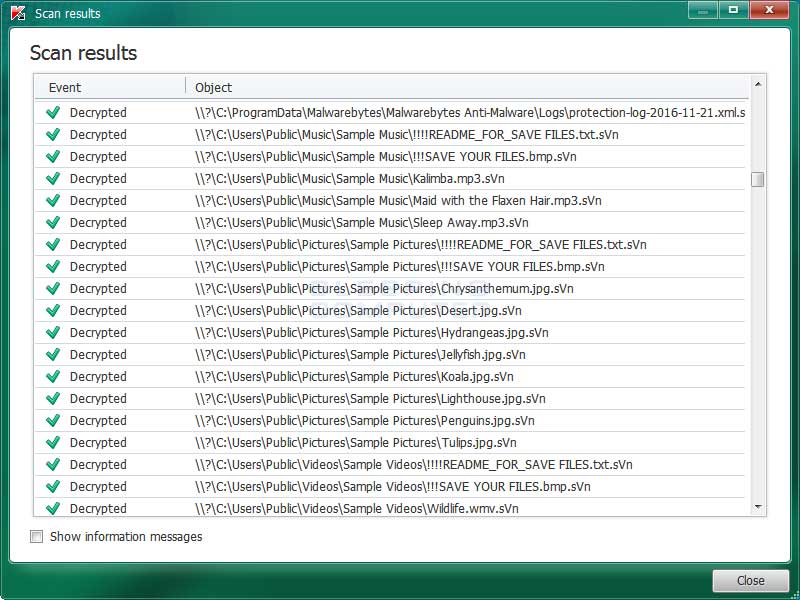Click green checkmark beside Desert.jpg.sVn row
The height and width of the screenshot is (600, 800).
[x=53, y=311]
